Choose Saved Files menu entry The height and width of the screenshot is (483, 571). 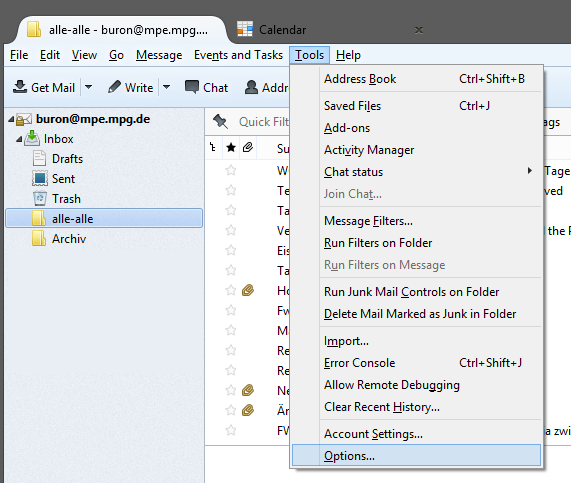[417, 106]
